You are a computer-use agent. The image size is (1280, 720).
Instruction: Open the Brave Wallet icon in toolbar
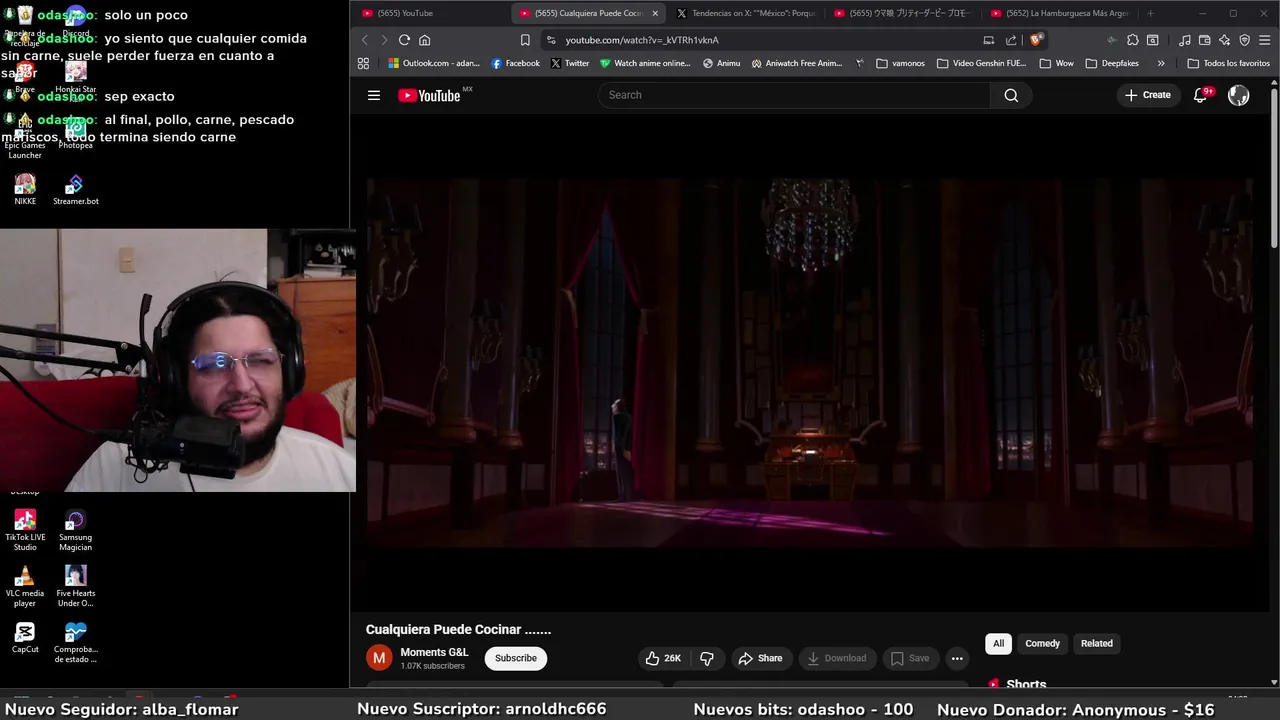(x=1205, y=40)
